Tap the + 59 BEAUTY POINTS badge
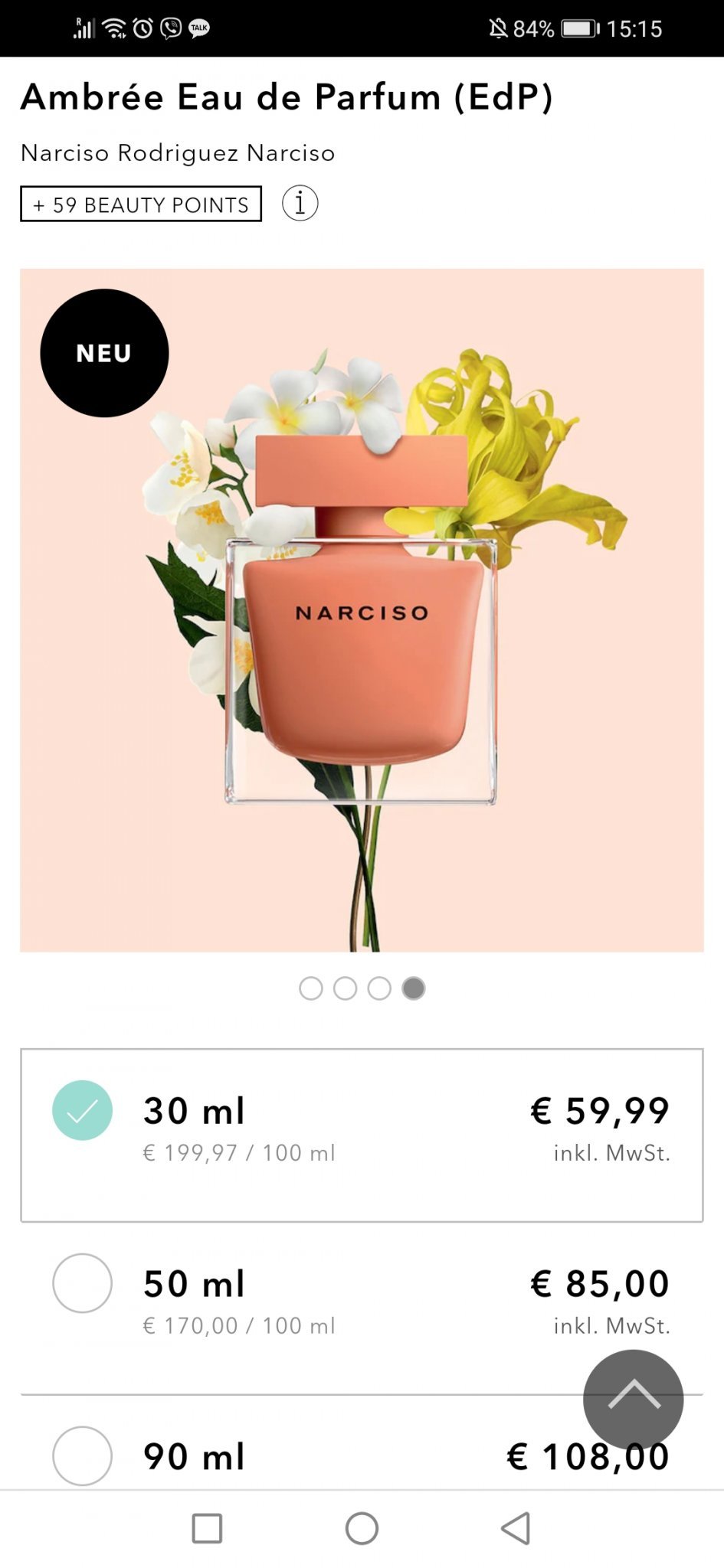 141,204
